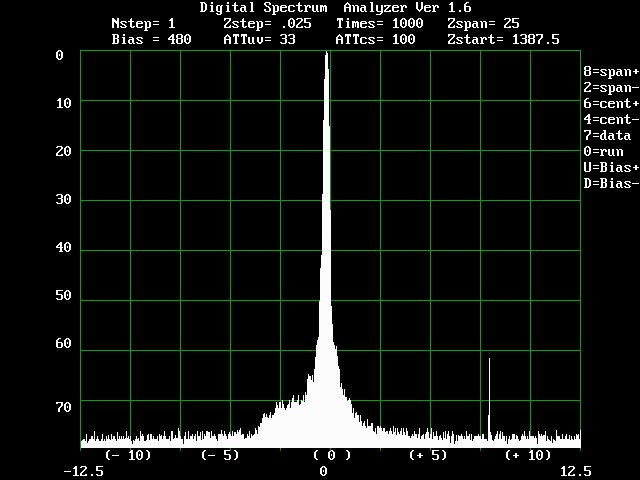Select the 'U=Bias+' command label
Viewport: 640px width, 480px height.
click(611, 167)
